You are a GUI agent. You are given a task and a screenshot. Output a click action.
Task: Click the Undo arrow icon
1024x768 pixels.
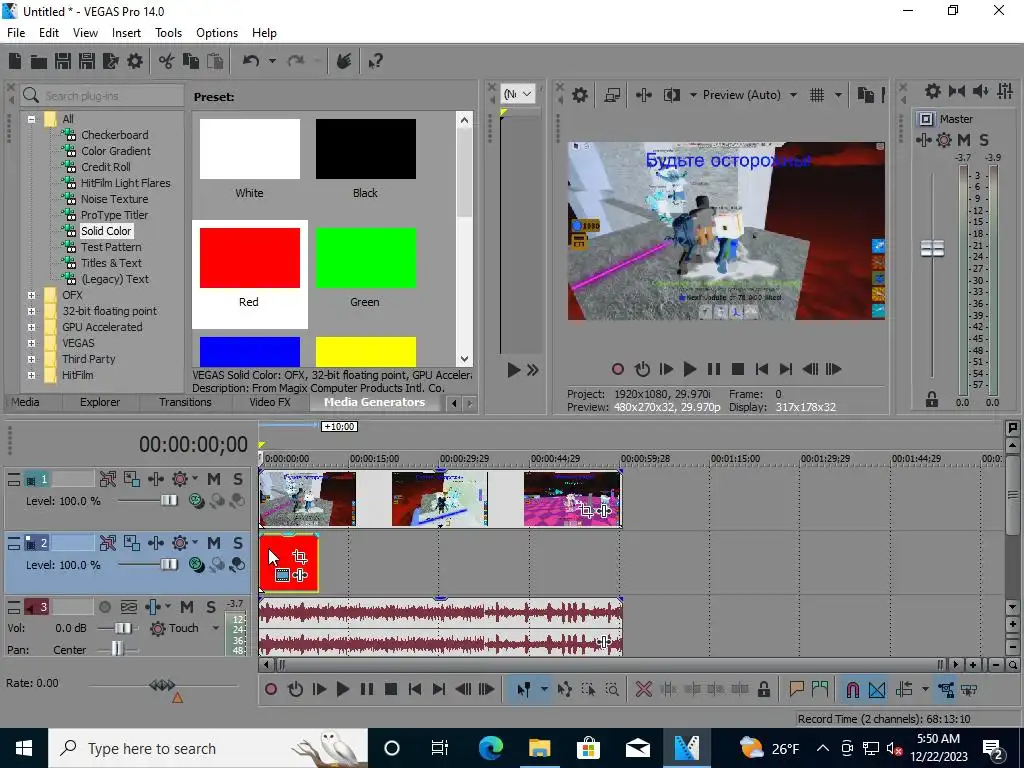click(x=251, y=61)
